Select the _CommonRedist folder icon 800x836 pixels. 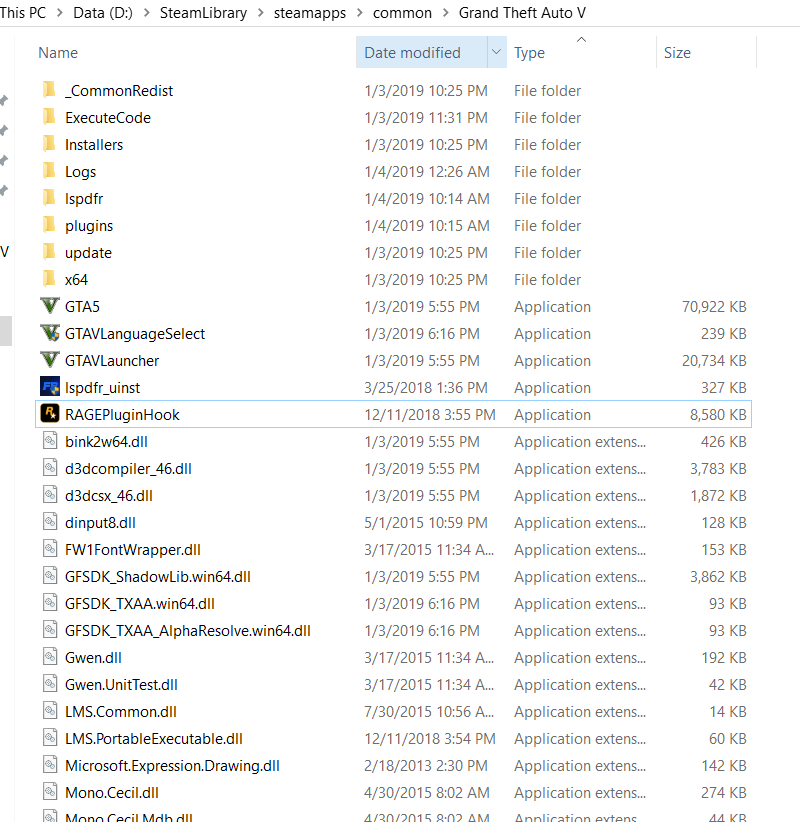tap(49, 90)
